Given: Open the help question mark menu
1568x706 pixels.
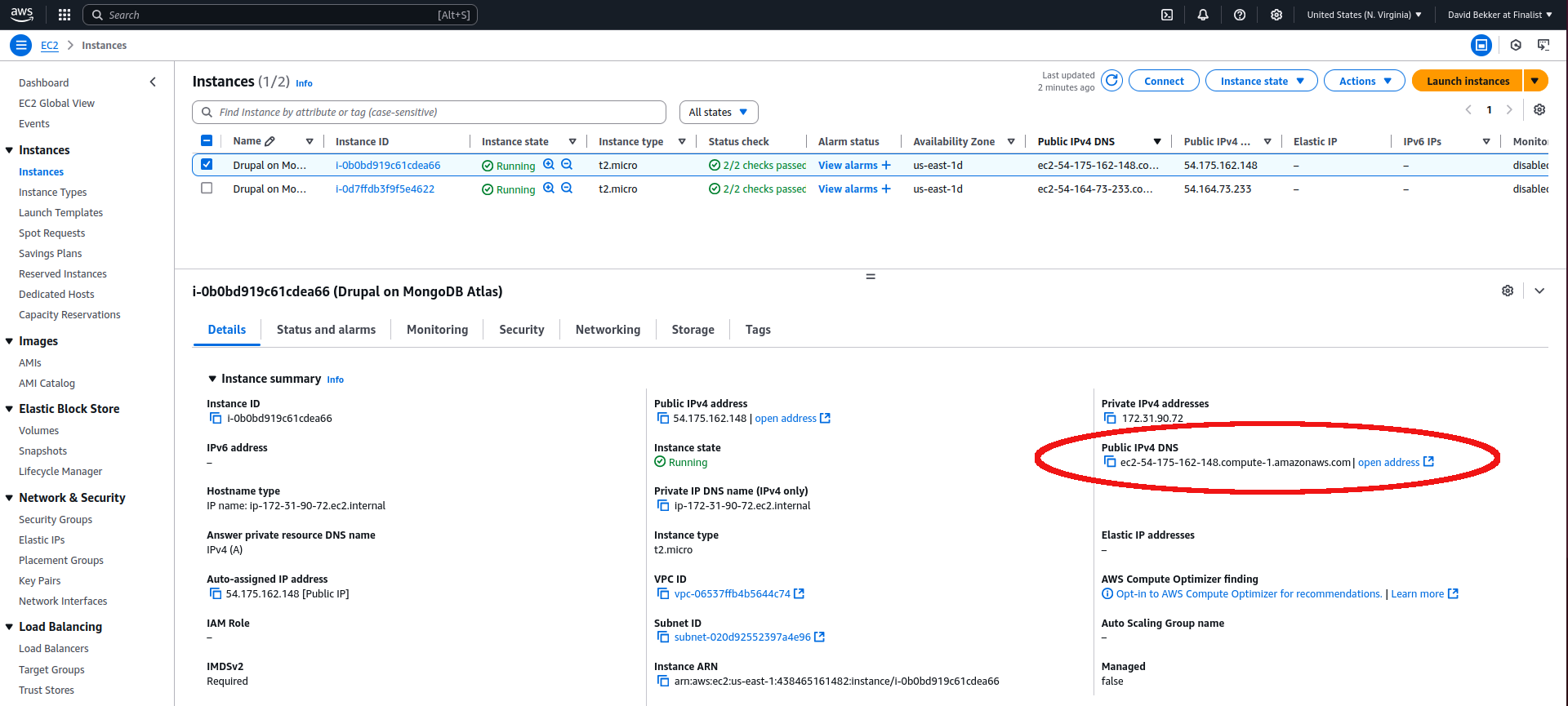Looking at the screenshot, I should (1240, 15).
